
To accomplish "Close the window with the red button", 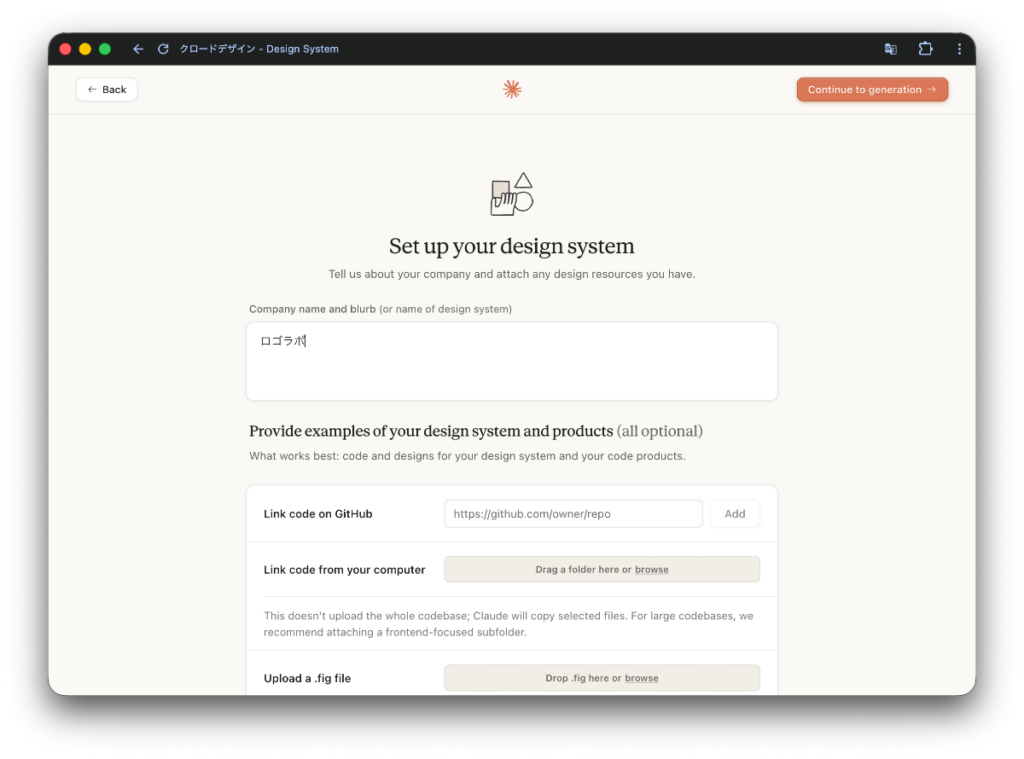I will coord(65,49).
